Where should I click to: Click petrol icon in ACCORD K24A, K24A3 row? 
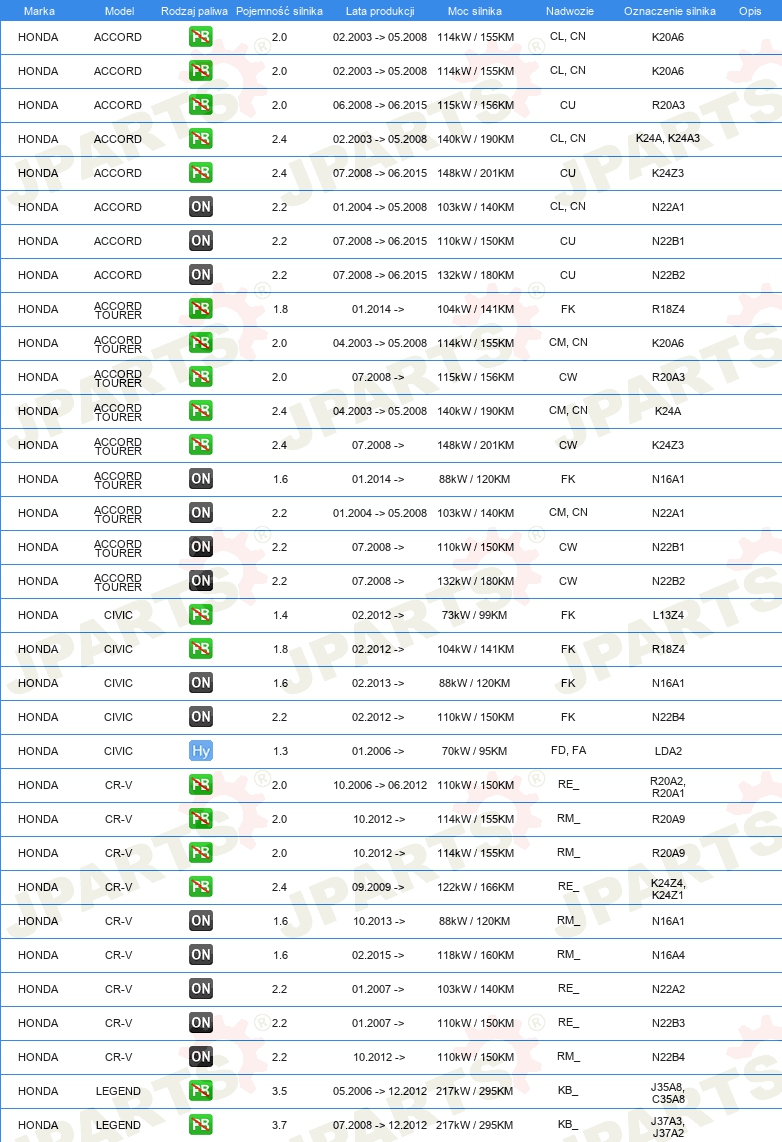[x=201, y=138]
